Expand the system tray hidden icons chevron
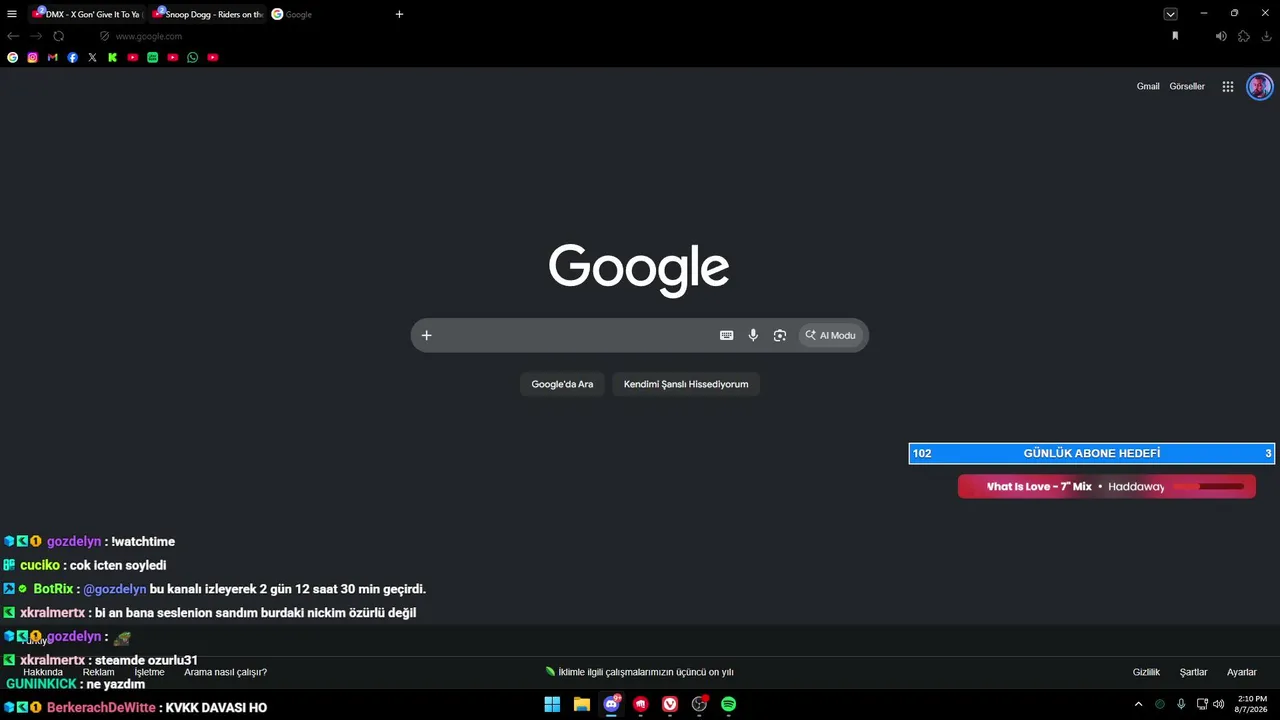 [x=1138, y=704]
